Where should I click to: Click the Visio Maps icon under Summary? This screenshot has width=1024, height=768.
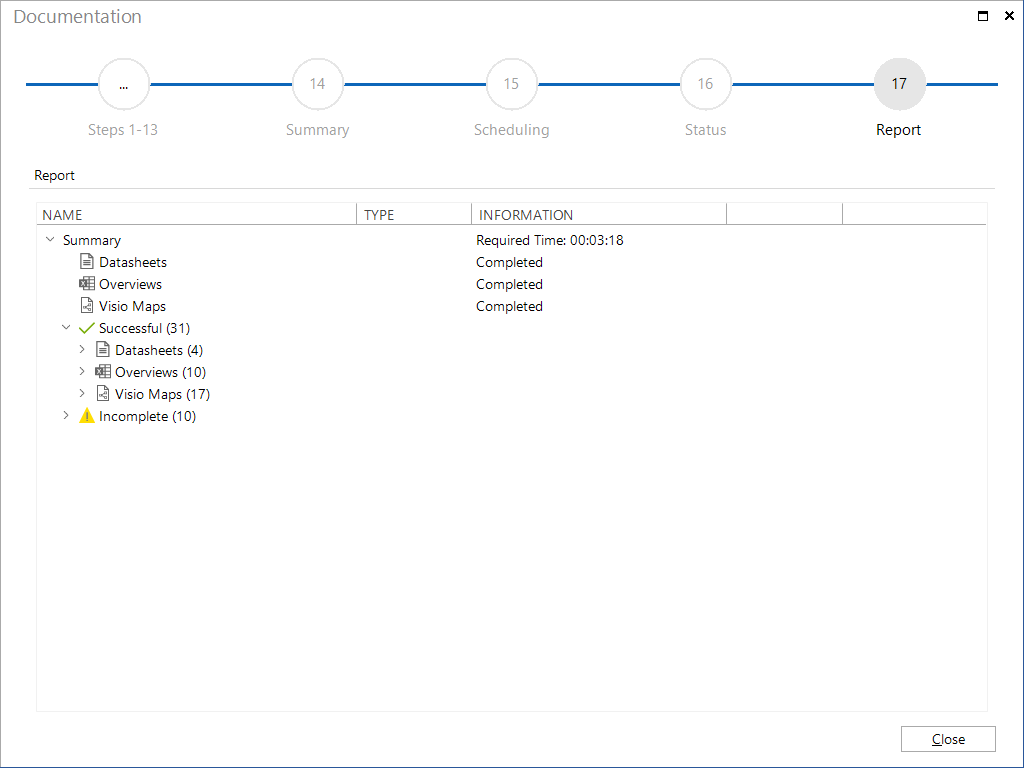coord(87,306)
